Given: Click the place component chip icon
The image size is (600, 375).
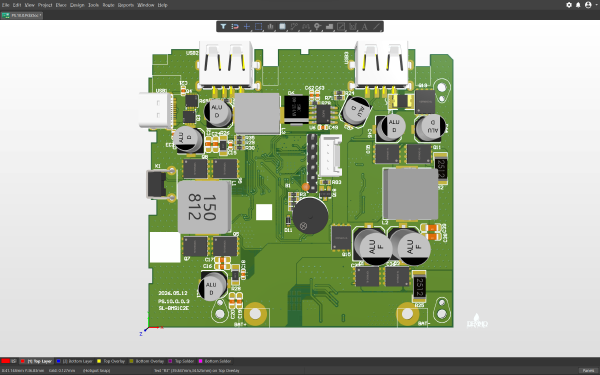Looking at the screenshot, I should 282,26.
